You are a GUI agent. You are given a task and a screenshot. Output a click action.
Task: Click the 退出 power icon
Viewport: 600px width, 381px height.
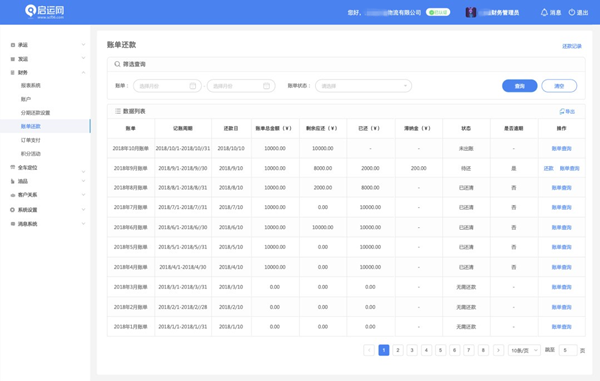coord(572,12)
